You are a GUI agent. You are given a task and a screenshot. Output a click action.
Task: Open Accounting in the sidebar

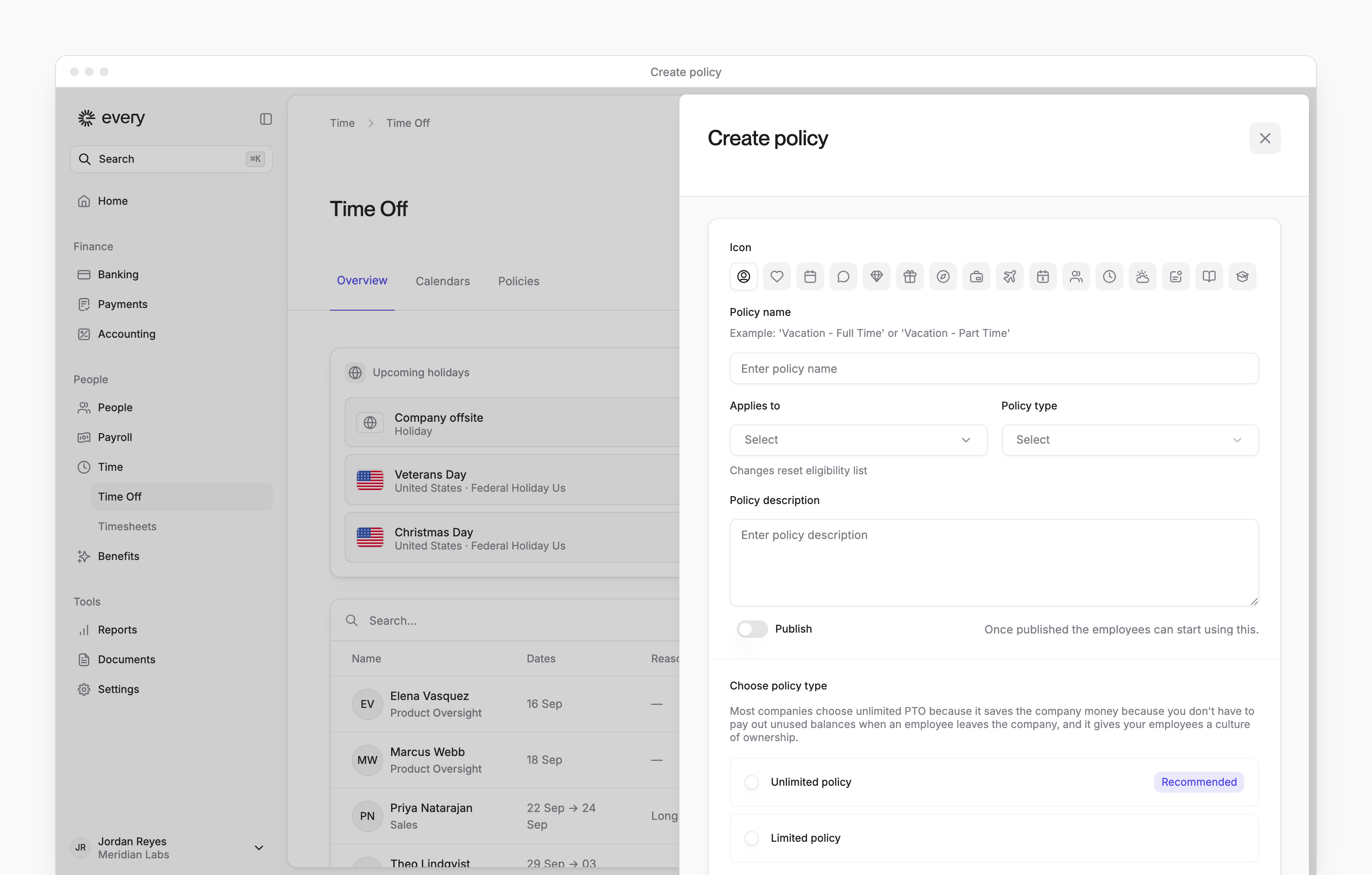click(x=171, y=334)
